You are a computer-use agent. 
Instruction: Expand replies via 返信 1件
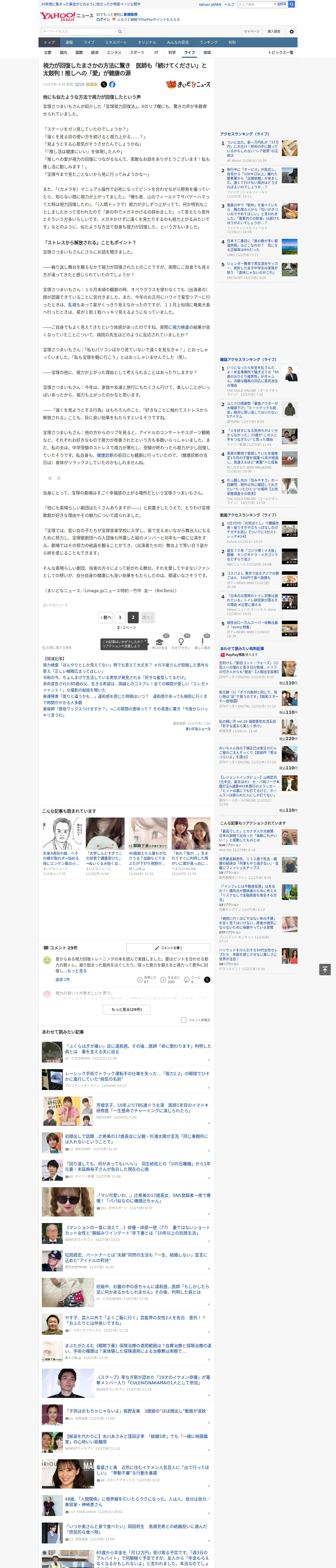pos(62,979)
